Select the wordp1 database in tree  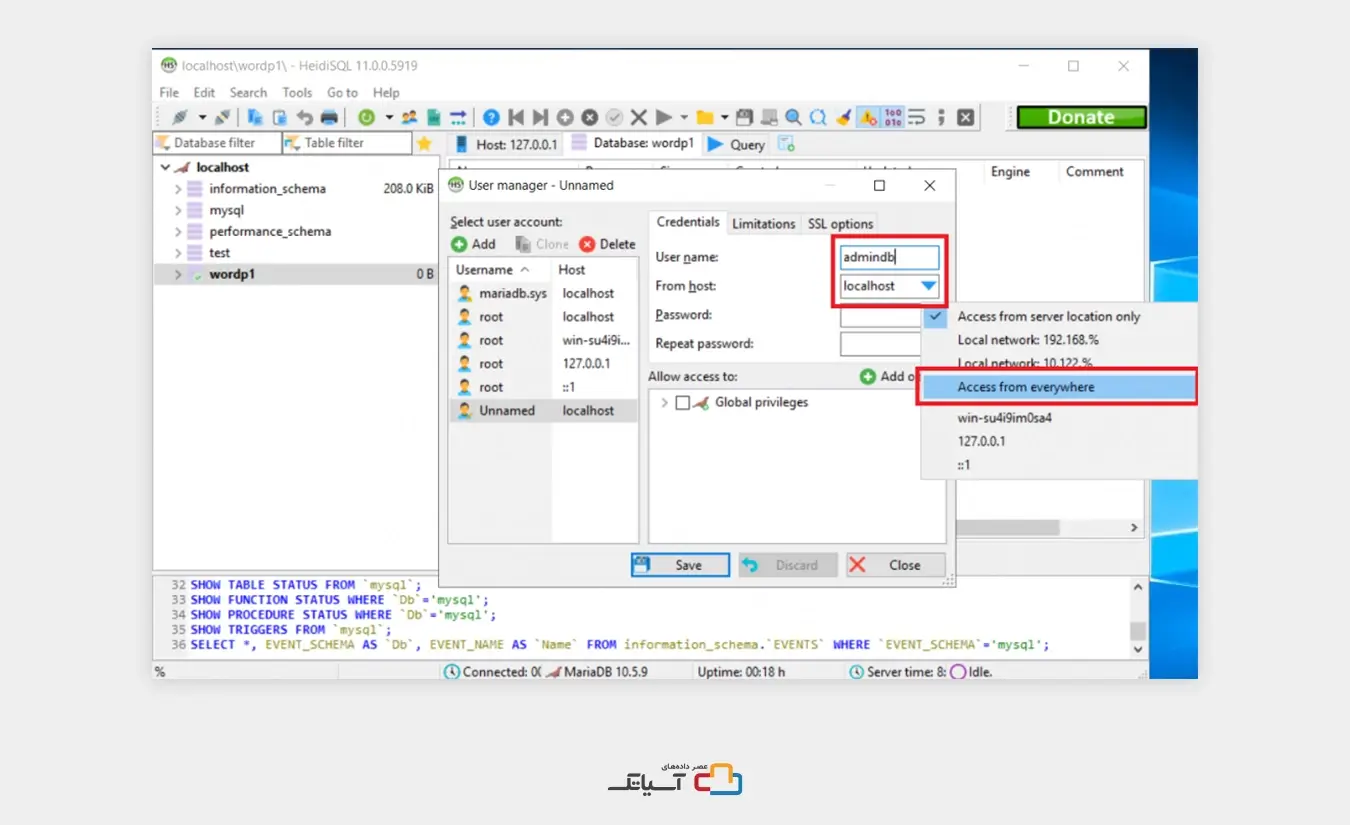(x=232, y=274)
